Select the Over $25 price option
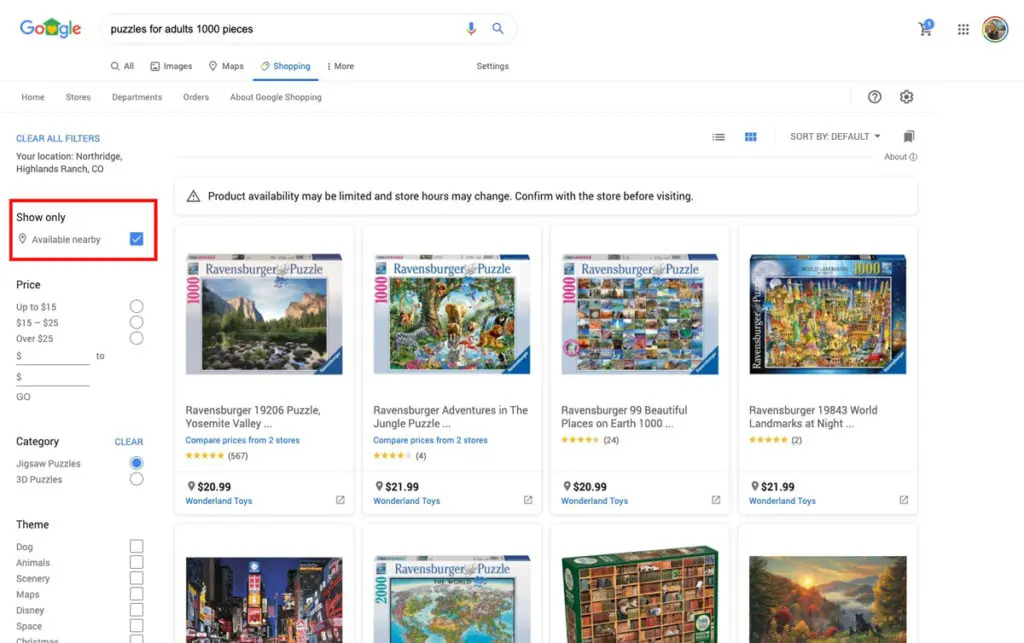Viewport: 1024px width, 643px height. 136,338
